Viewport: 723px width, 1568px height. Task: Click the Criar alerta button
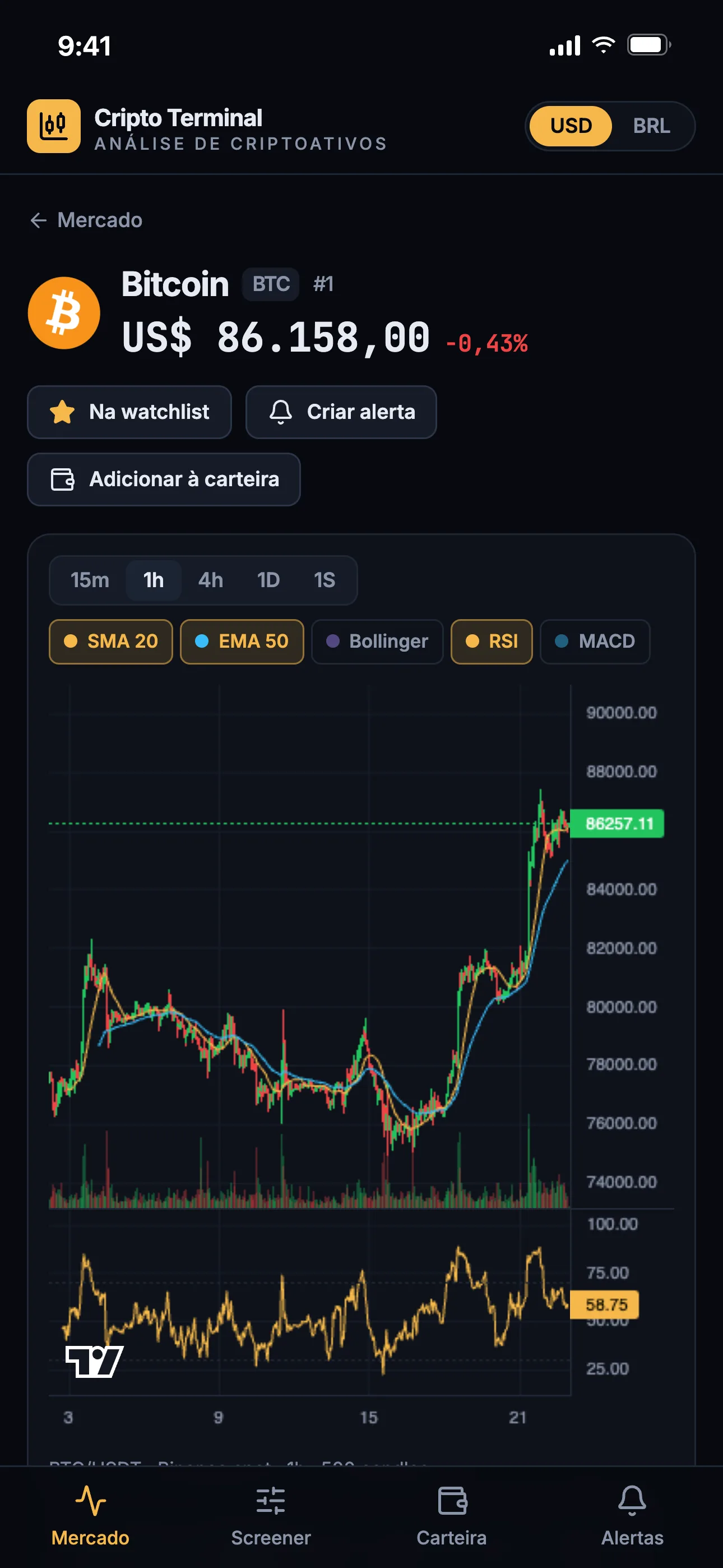(x=341, y=412)
